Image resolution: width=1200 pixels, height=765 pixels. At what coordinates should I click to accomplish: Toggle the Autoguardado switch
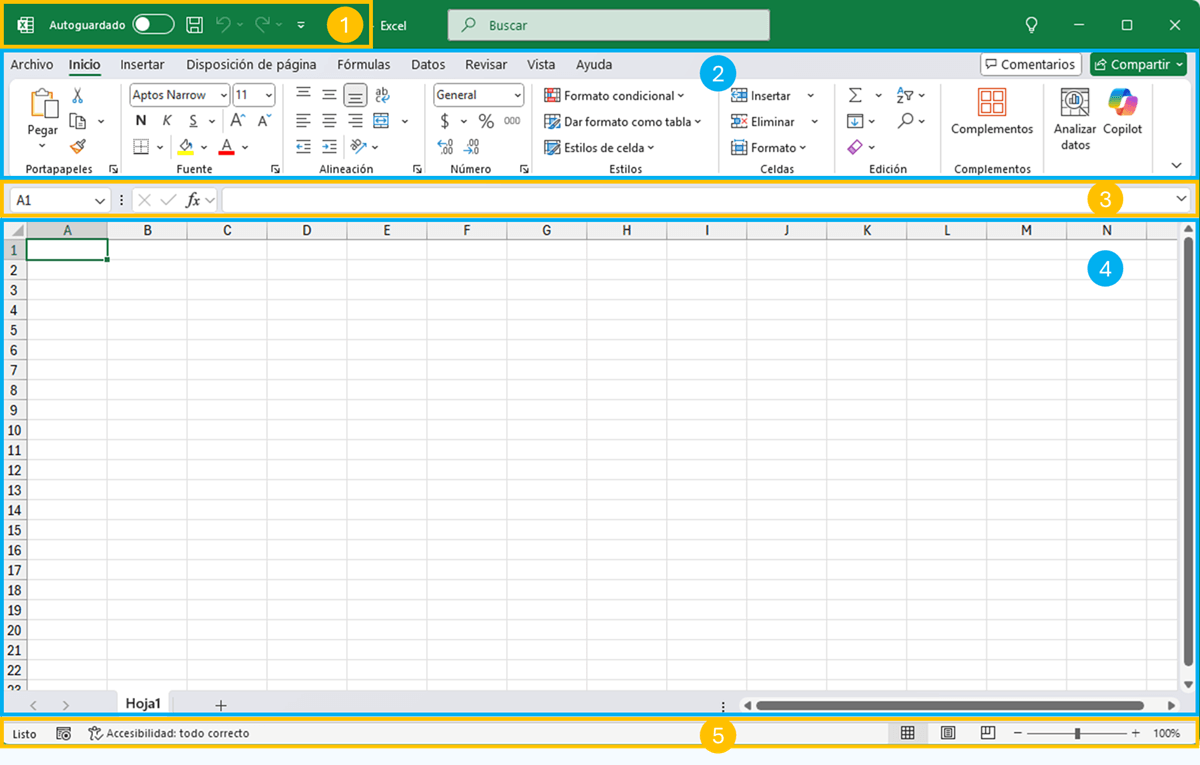153,25
